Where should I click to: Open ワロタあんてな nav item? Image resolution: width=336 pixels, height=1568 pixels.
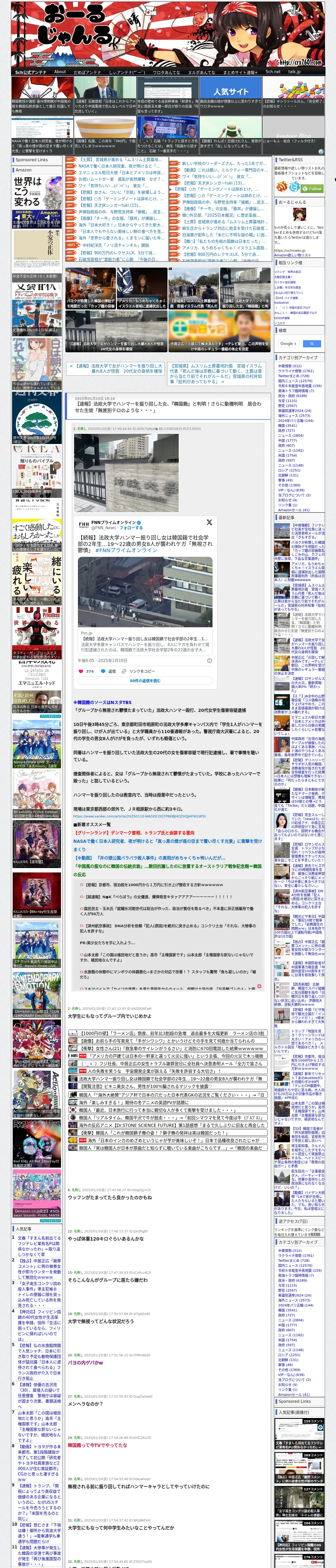(x=166, y=72)
